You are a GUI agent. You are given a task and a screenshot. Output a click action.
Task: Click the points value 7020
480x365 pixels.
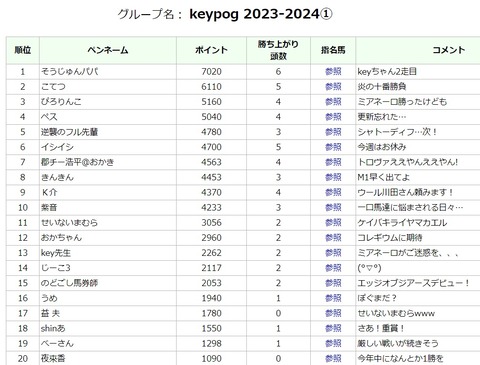[211, 71]
